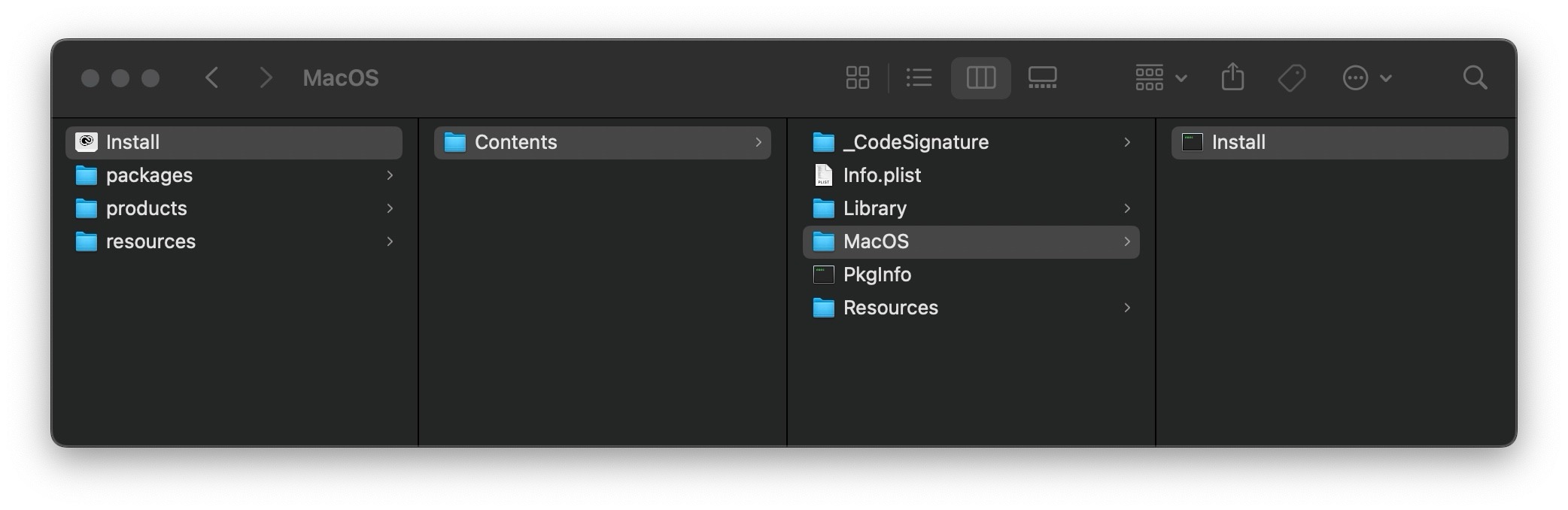Image resolution: width=1568 pixels, height=510 pixels.
Task: Expand the products folder chevron
Action: coord(390,208)
